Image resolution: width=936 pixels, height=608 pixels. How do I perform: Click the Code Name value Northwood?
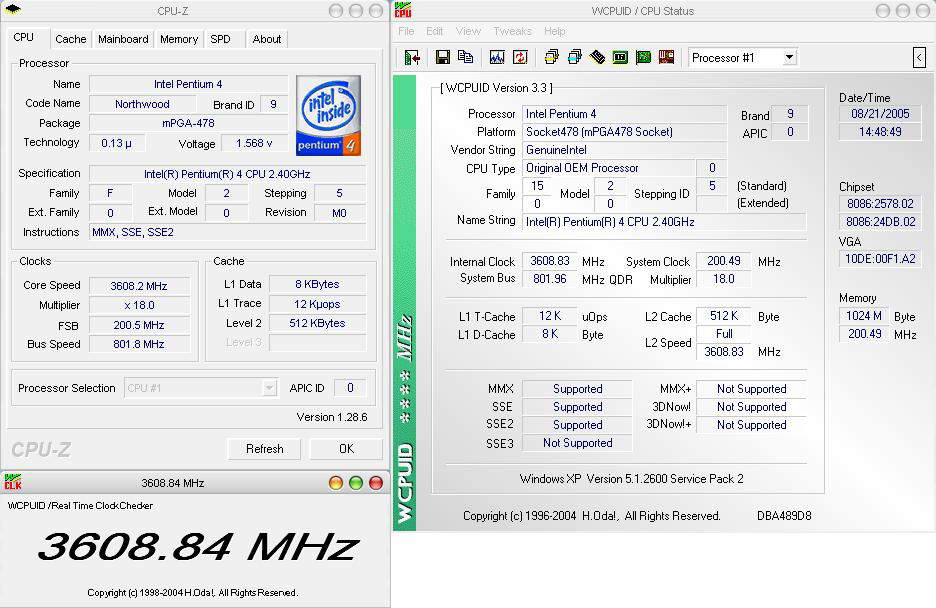point(142,104)
